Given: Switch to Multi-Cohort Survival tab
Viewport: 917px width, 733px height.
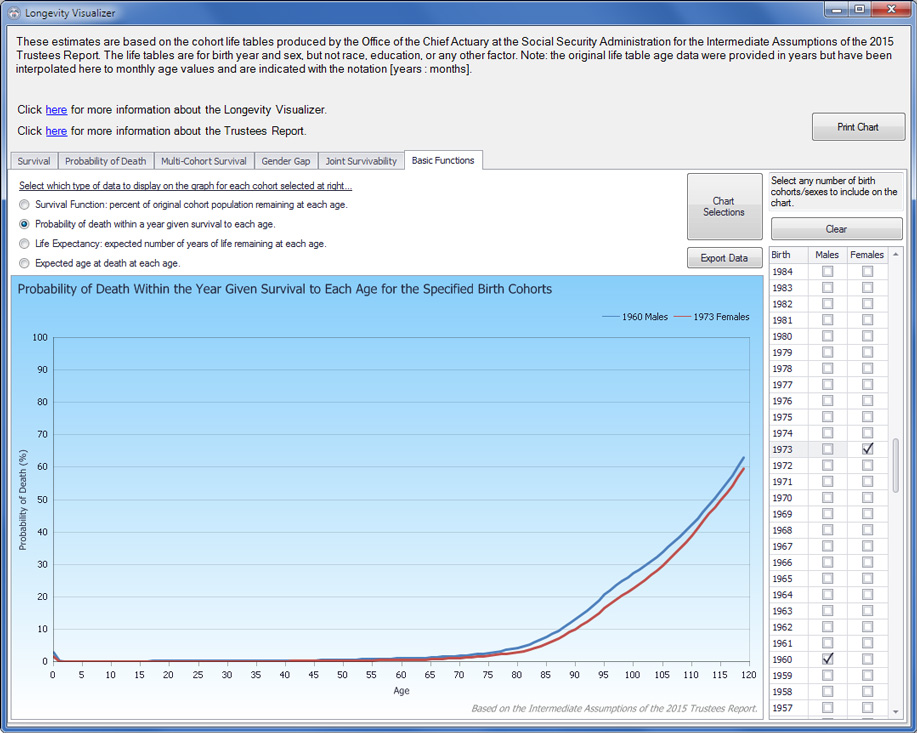Looking at the screenshot, I should click(204, 161).
